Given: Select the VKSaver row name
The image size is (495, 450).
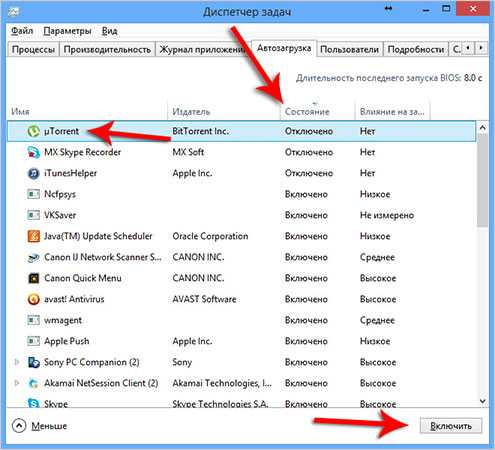Looking at the screenshot, I should 60,215.
